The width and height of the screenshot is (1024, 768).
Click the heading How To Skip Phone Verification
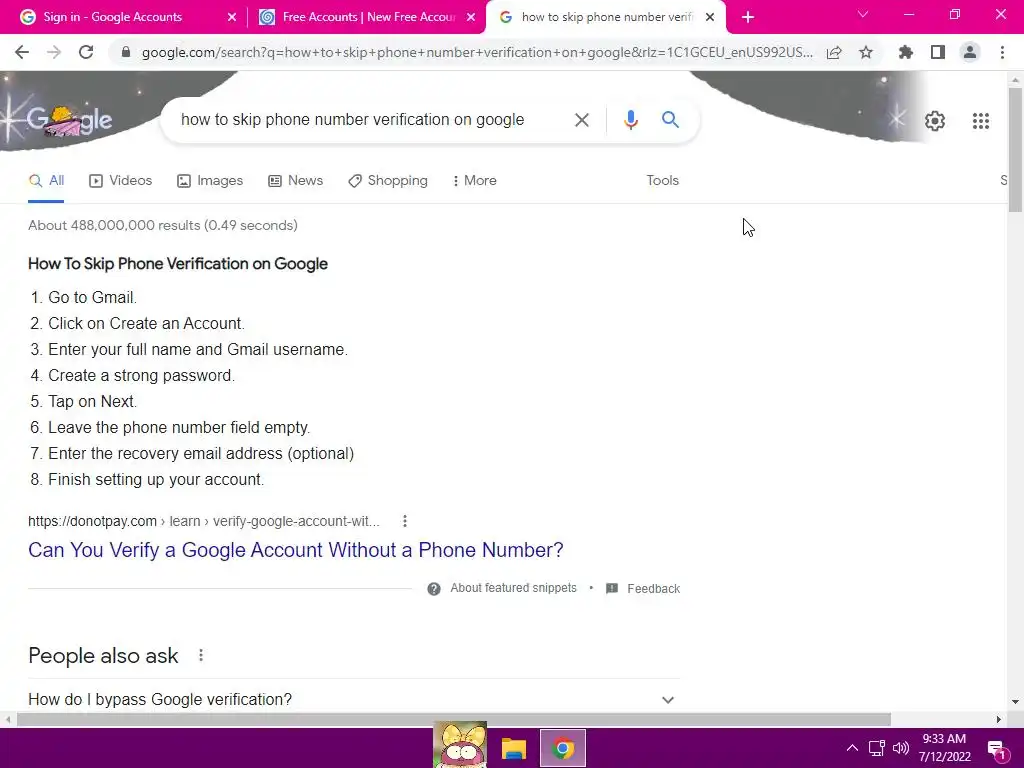click(178, 264)
